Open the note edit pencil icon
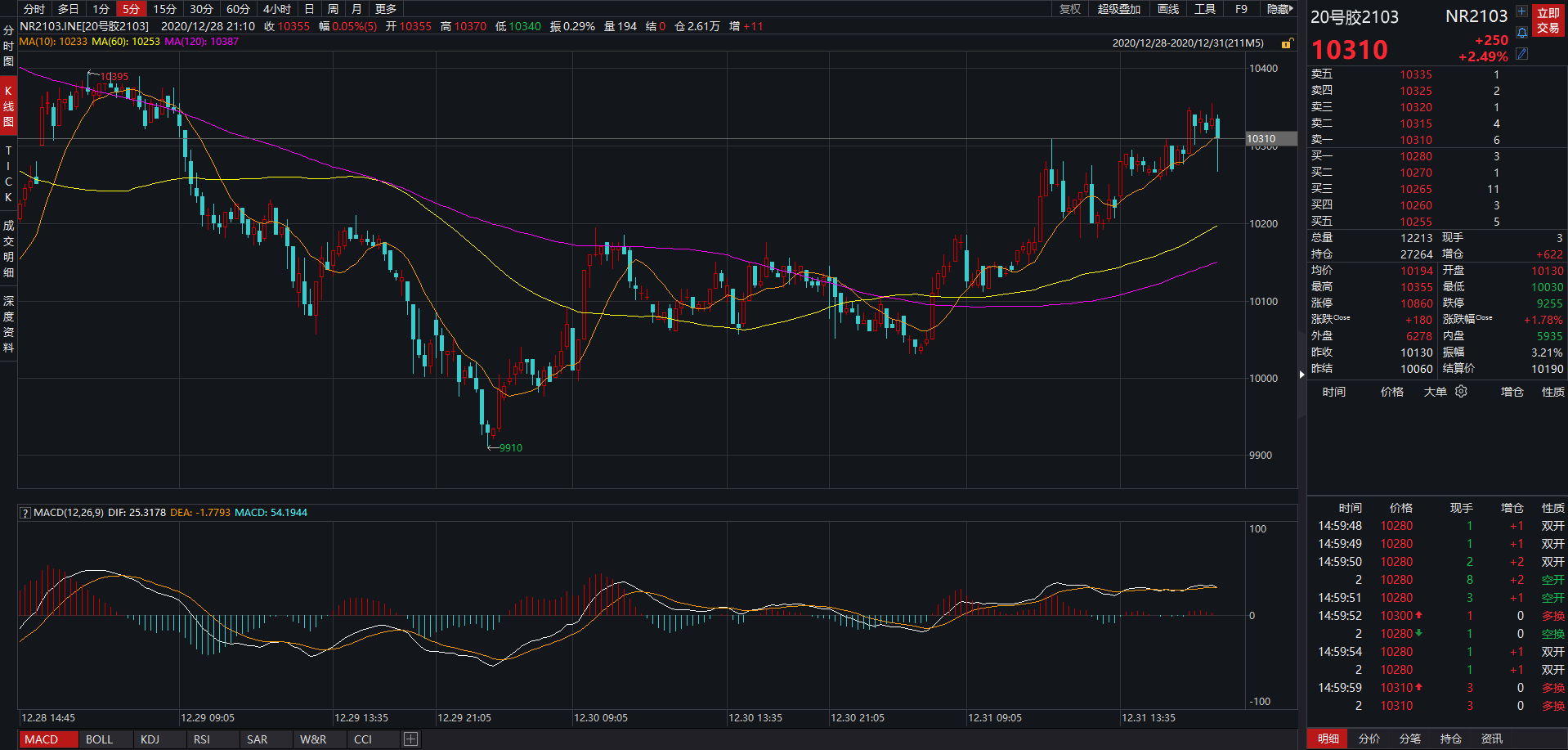Viewport: 1568px width, 750px height. [1521, 54]
